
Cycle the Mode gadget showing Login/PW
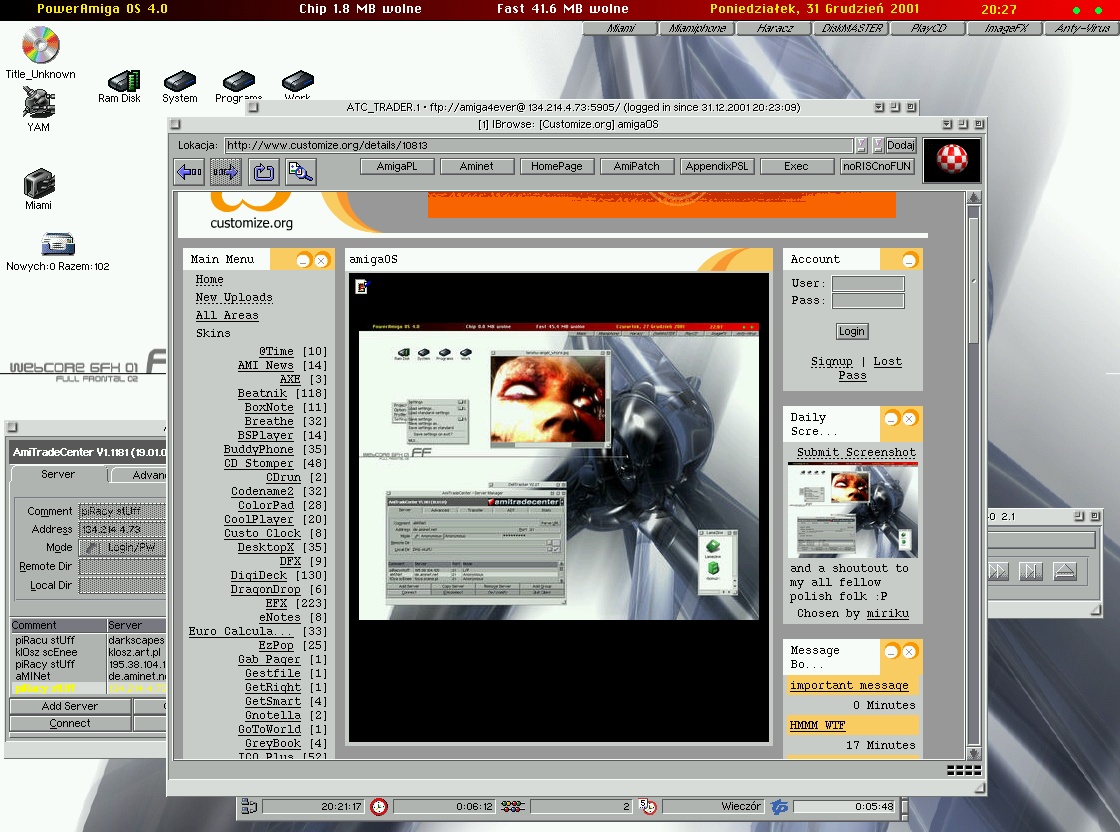[122, 548]
